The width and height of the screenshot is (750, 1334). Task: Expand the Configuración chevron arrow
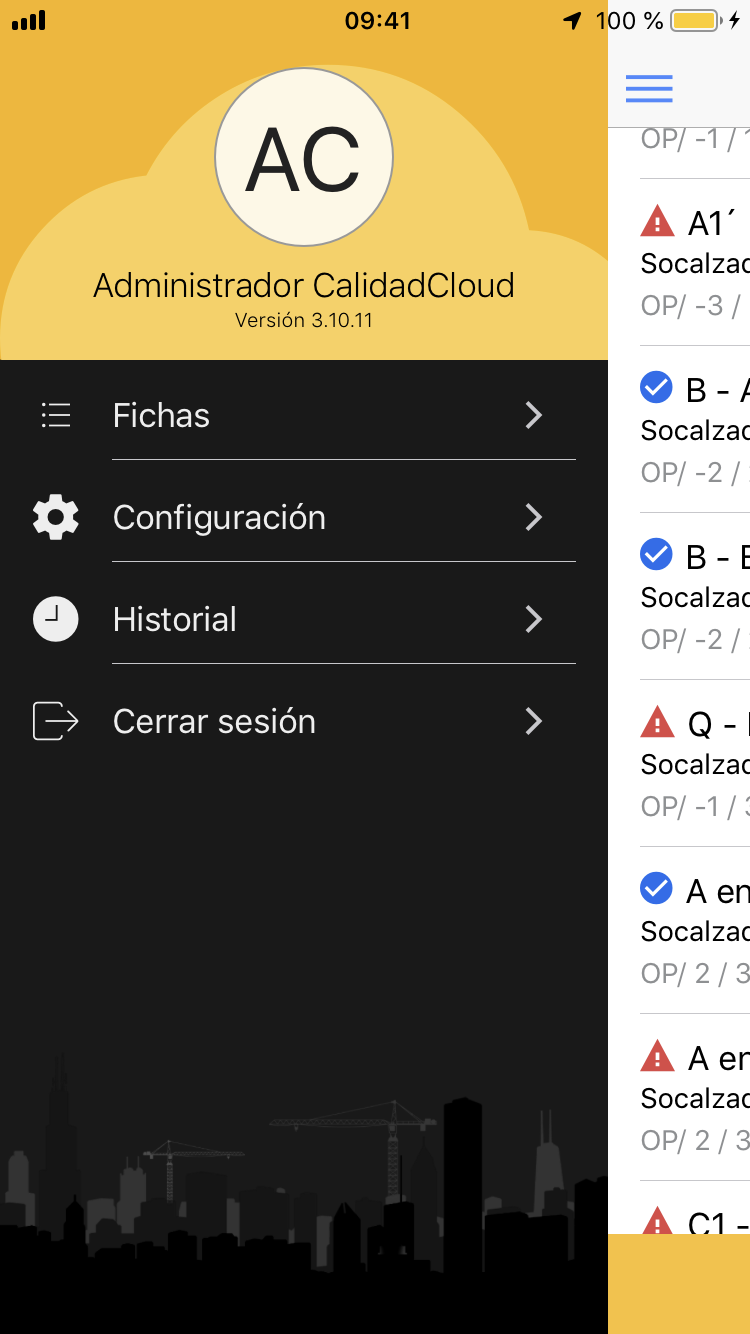pyautogui.click(x=534, y=517)
